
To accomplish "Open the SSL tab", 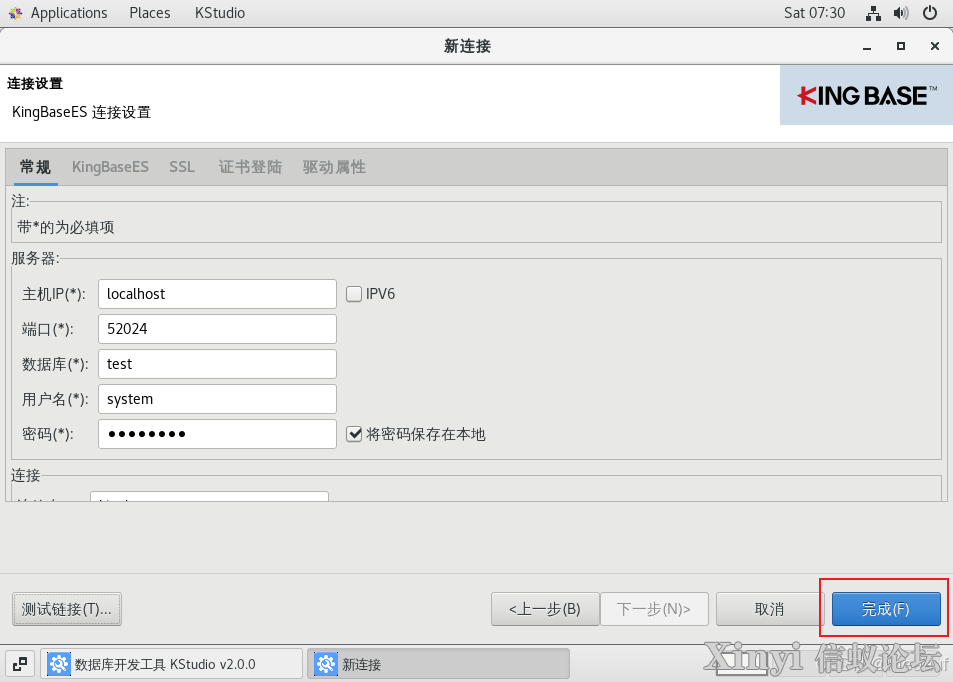I will [x=182, y=167].
